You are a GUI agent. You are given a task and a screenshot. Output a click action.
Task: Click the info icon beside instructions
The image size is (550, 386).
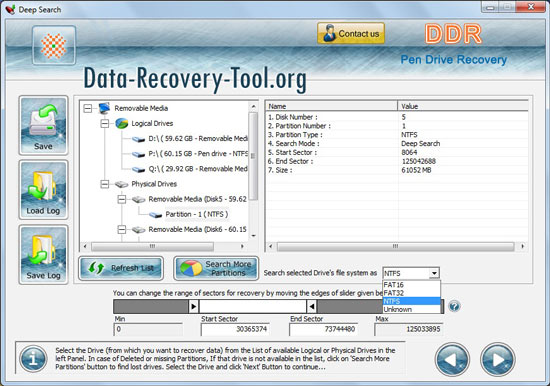coord(33,359)
